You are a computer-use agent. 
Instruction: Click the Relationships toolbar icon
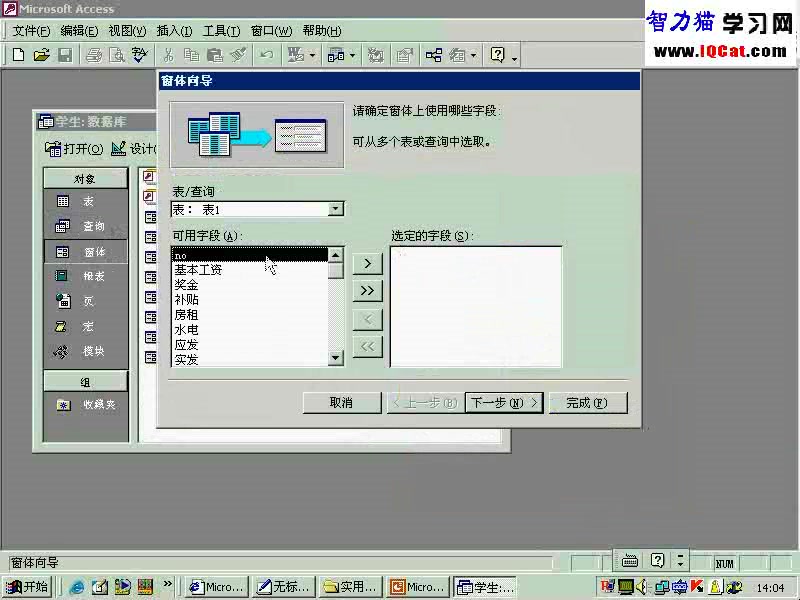click(x=434, y=55)
